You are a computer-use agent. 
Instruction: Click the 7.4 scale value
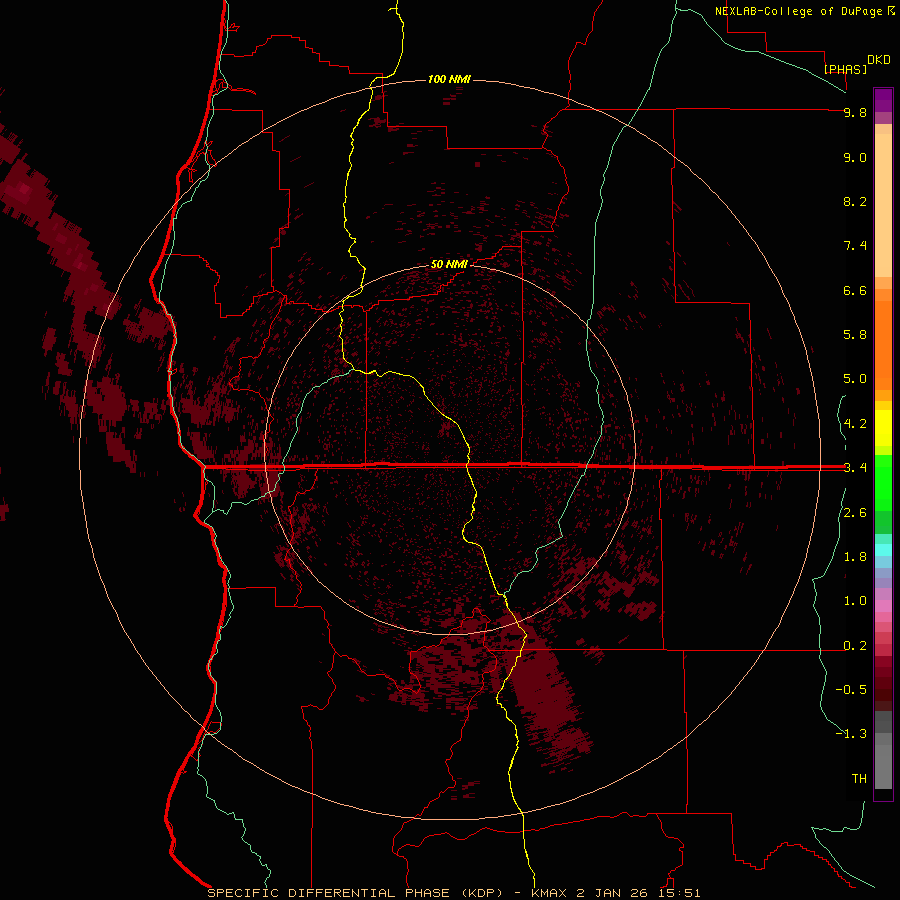pyautogui.click(x=855, y=246)
